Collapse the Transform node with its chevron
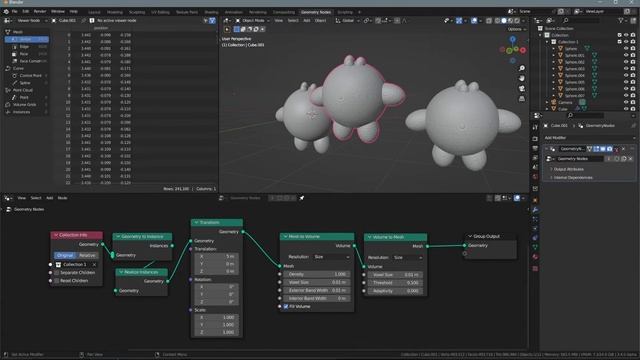The height and width of the screenshot is (360, 640). (x=196, y=222)
